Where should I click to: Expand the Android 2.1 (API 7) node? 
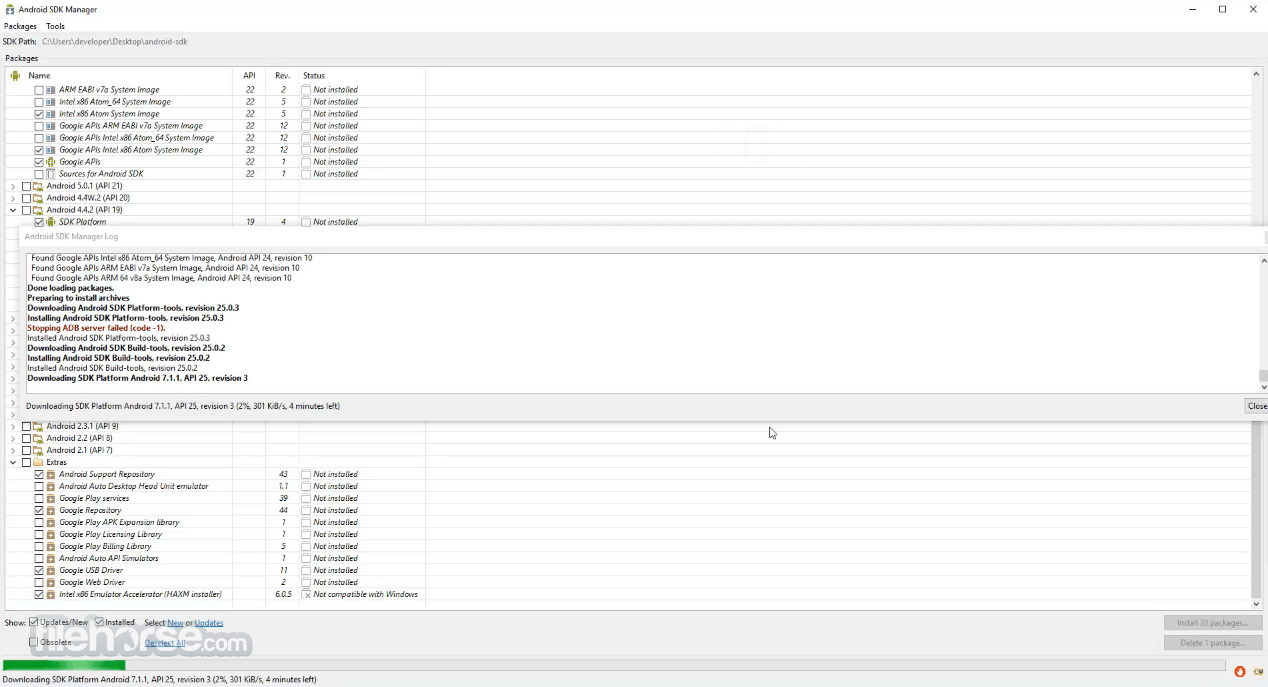13,450
